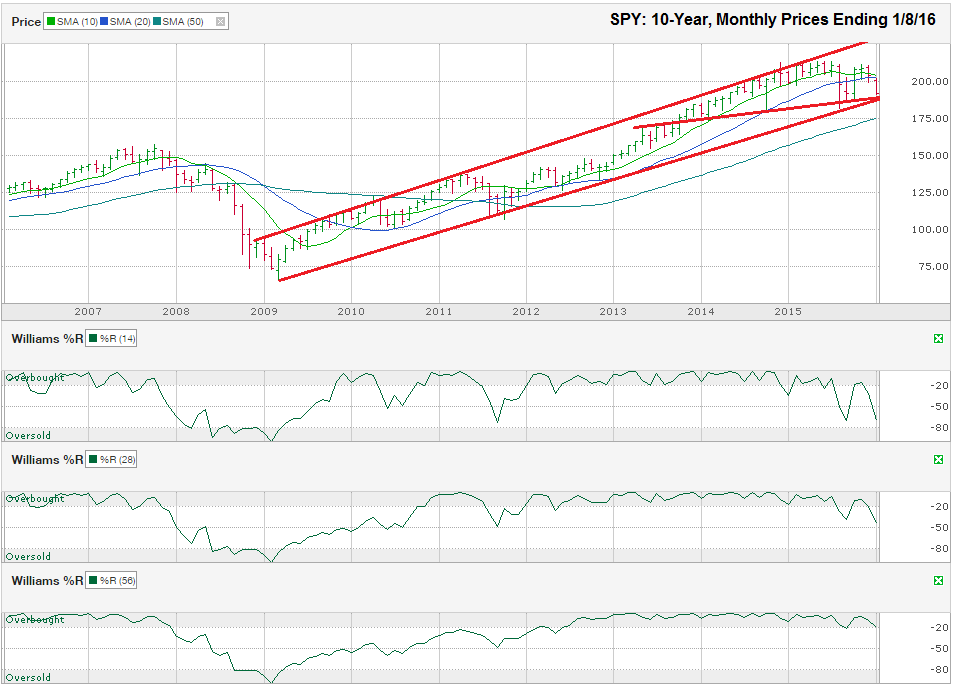Click the %R (14) legend color swatch
Image resolution: width=954 pixels, height=686 pixels.
click(93, 339)
